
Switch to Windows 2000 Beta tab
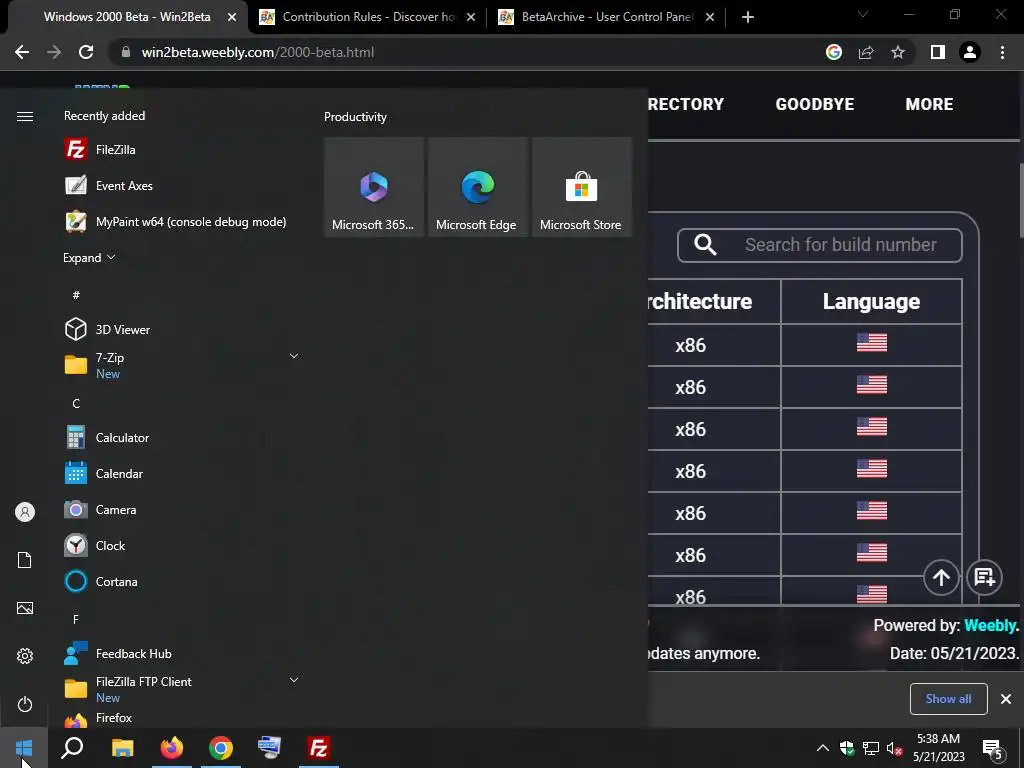(x=127, y=17)
